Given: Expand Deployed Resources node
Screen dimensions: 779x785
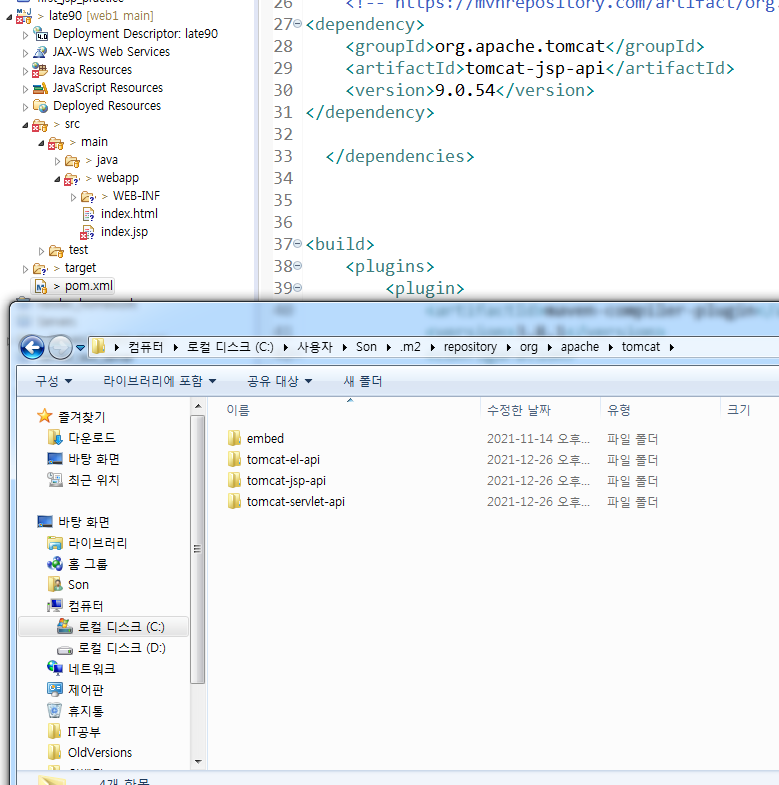Looking at the screenshot, I should [x=26, y=107].
